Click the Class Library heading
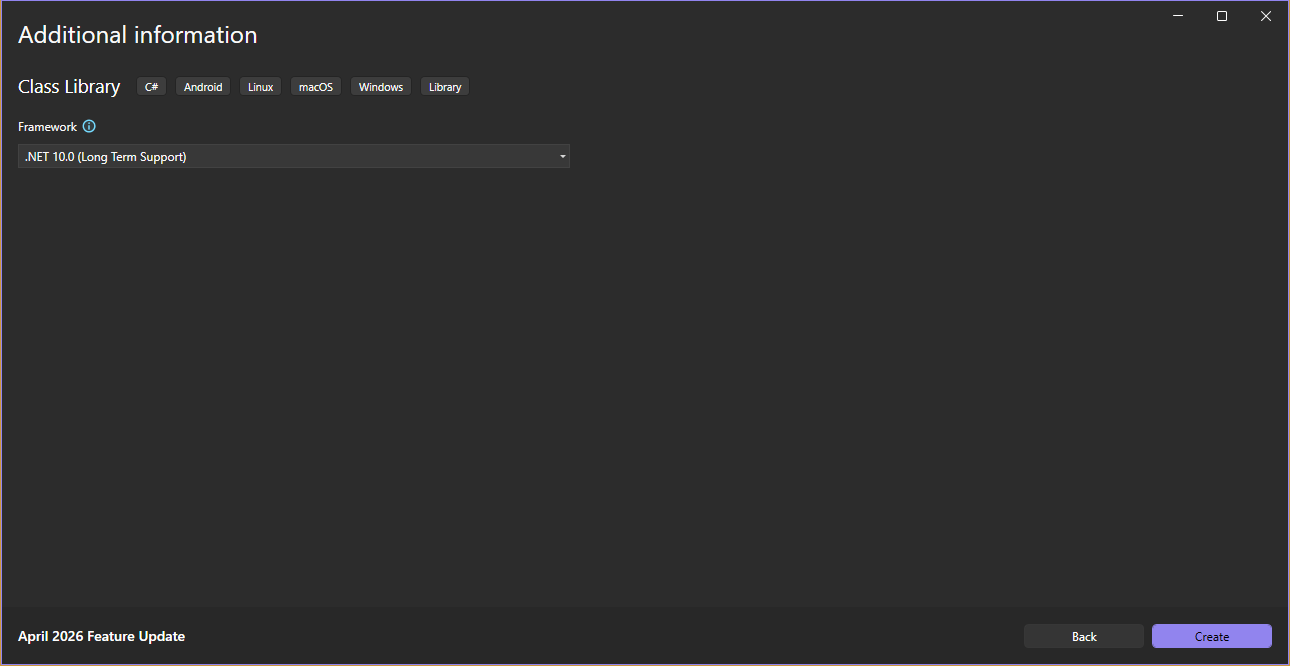1290x666 pixels. (69, 87)
